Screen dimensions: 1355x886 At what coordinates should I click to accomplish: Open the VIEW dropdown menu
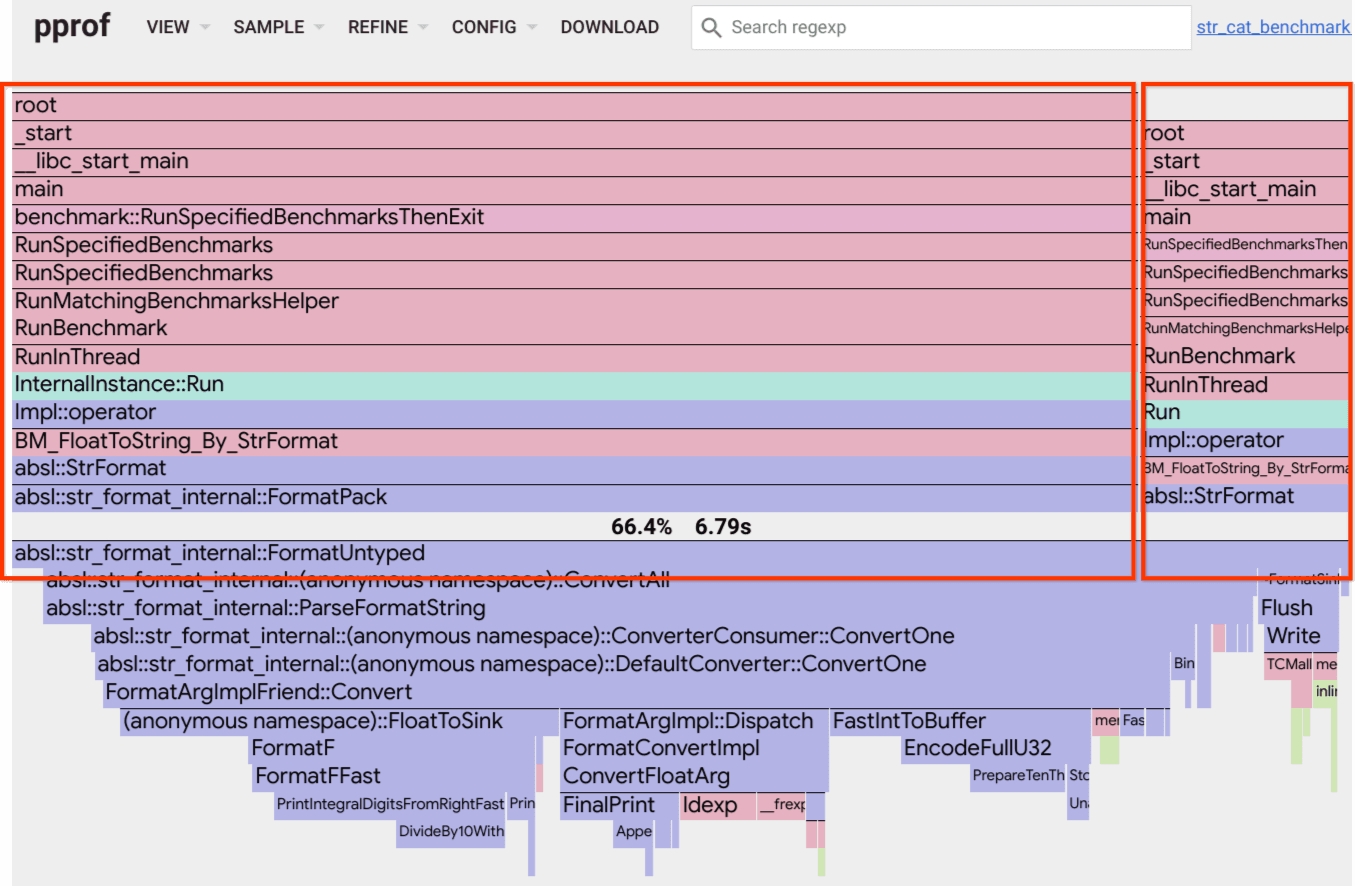pyautogui.click(x=177, y=28)
